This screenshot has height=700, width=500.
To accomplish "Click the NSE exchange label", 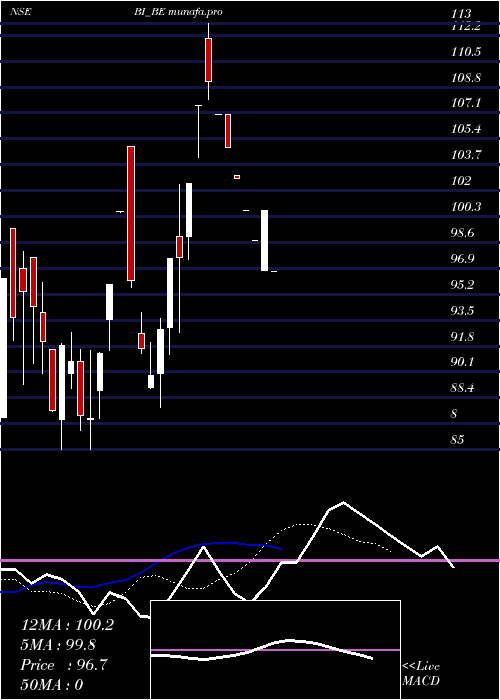I will [x=21, y=12].
